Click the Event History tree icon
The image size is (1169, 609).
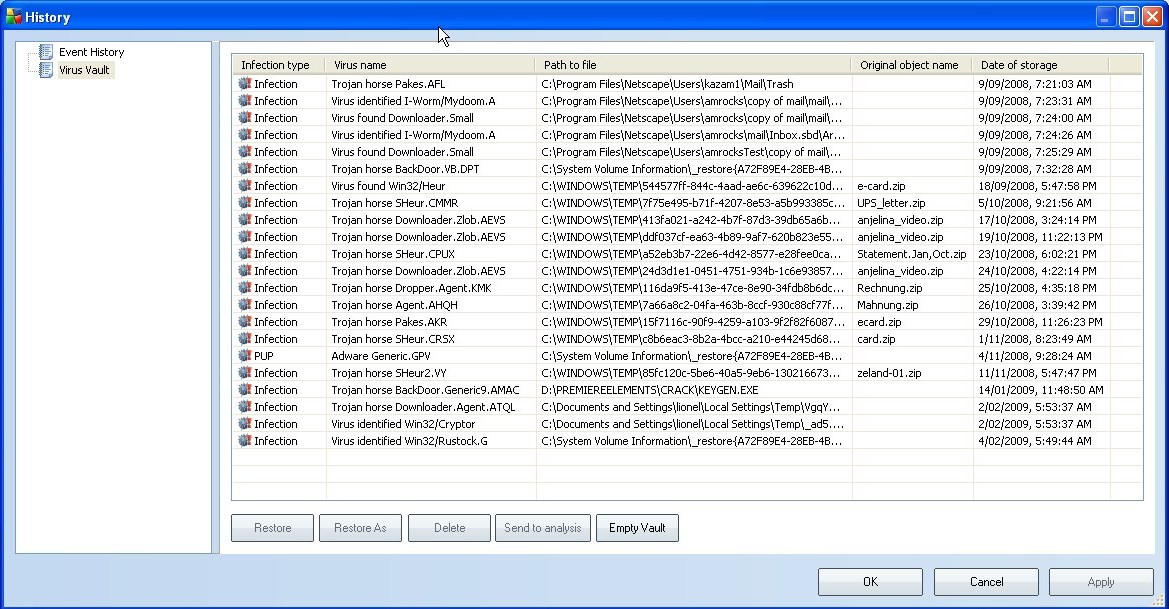click(45, 52)
